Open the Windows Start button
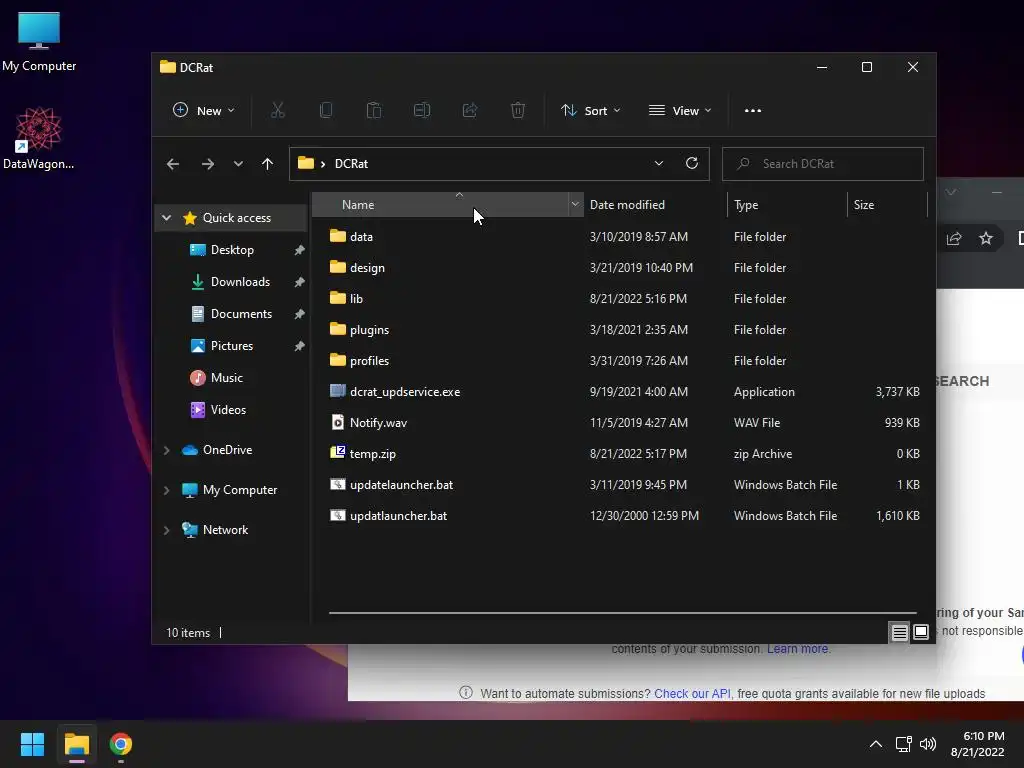This screenshot has height=768, width=1024. pyautogui.click(x=32, y=744)
